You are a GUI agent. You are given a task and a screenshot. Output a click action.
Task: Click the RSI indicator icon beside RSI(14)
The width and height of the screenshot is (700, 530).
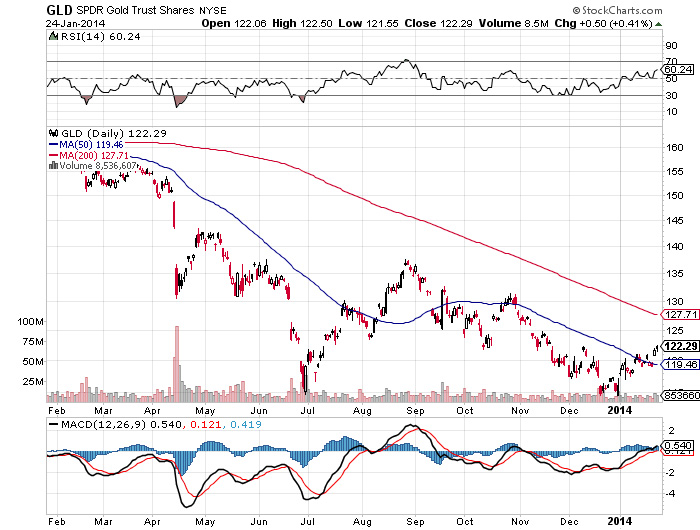pos(53,36)
